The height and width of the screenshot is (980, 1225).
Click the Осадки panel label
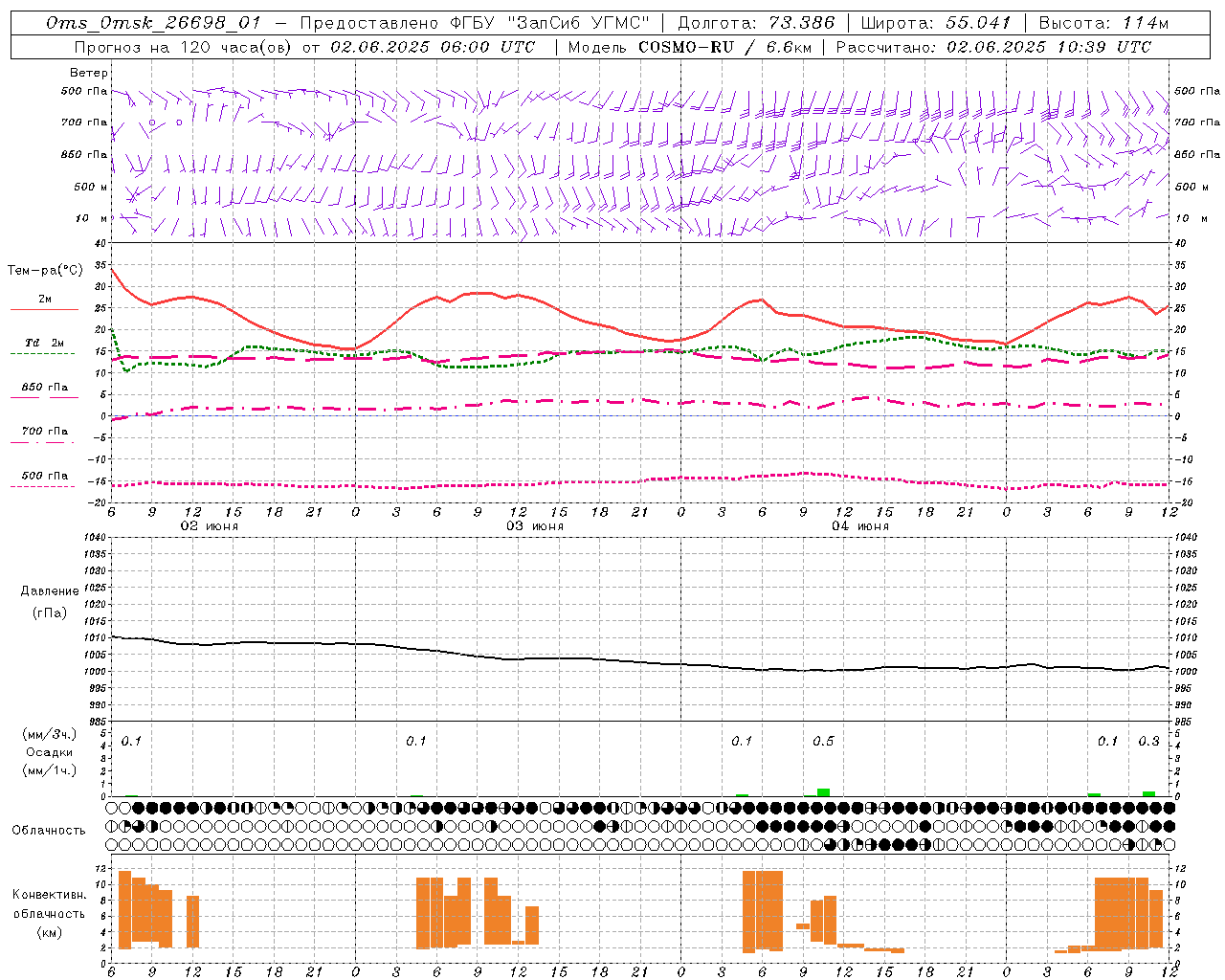tap(50, 752)
